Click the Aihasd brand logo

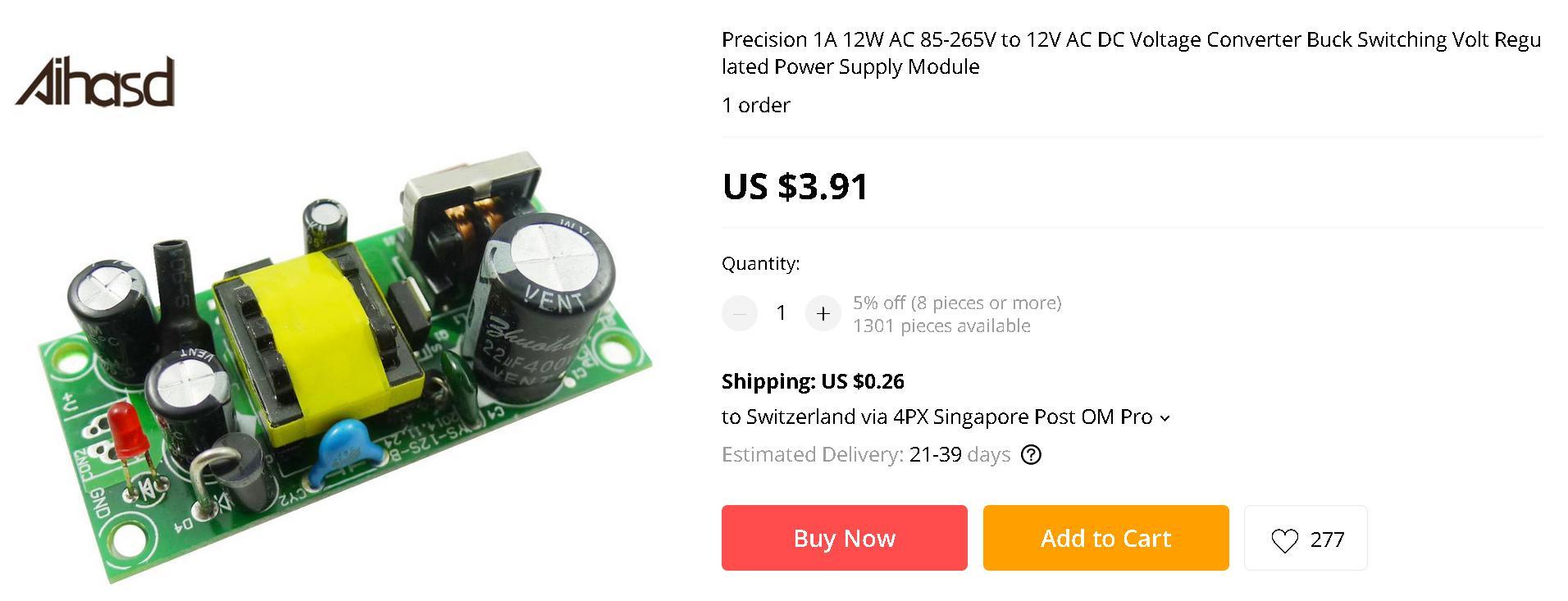pyautogui.click(x=95, y=82)
